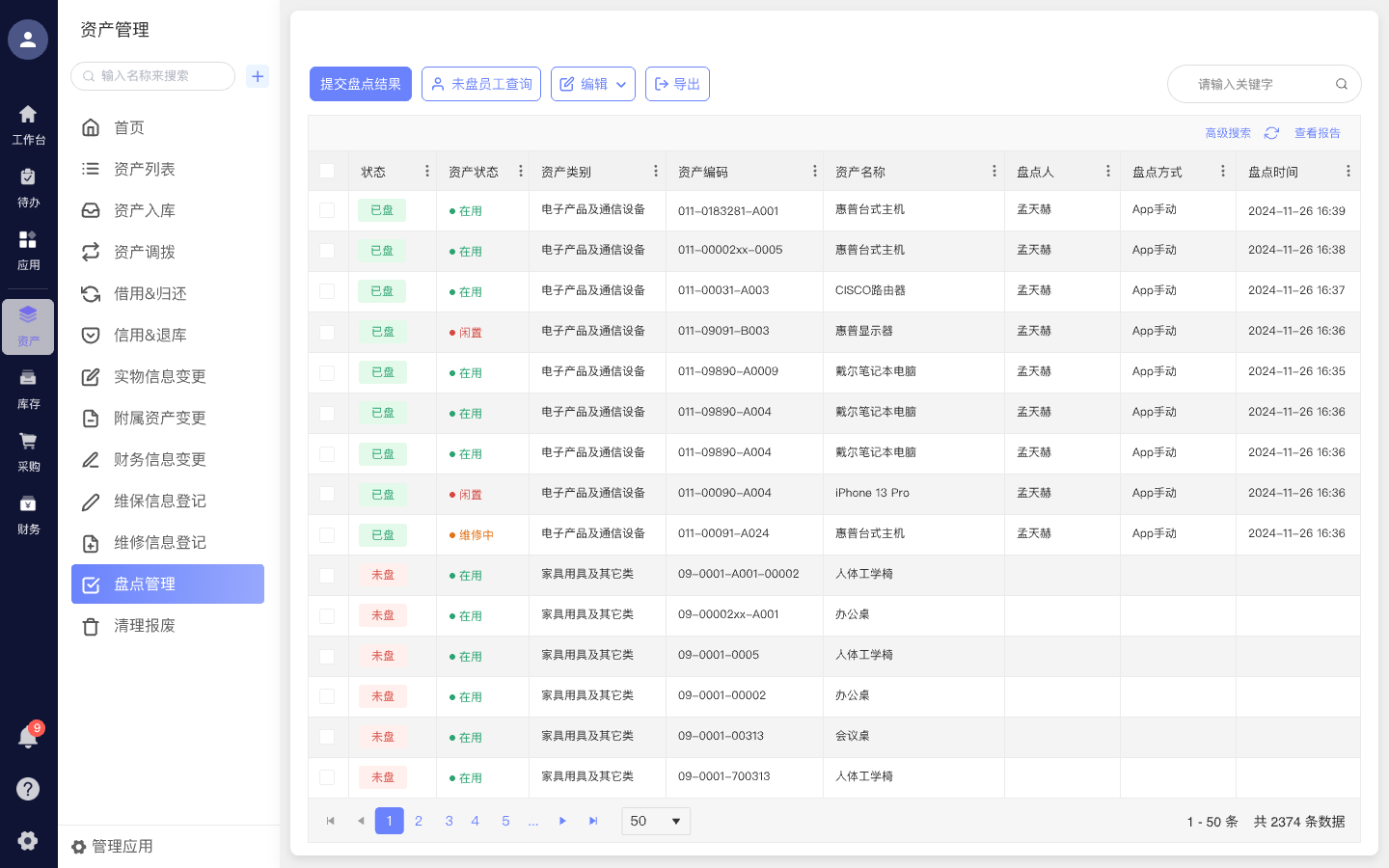Open settings gear in left rail

[x=28, y=840]
